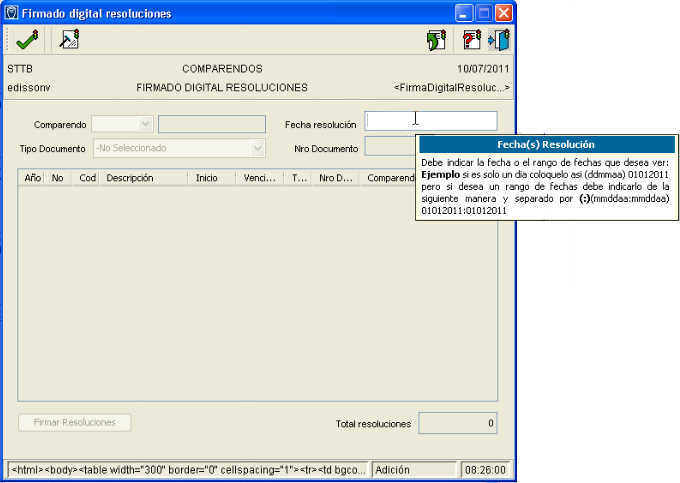
Task: Click the Cod column header
Action: pos(88,178)
